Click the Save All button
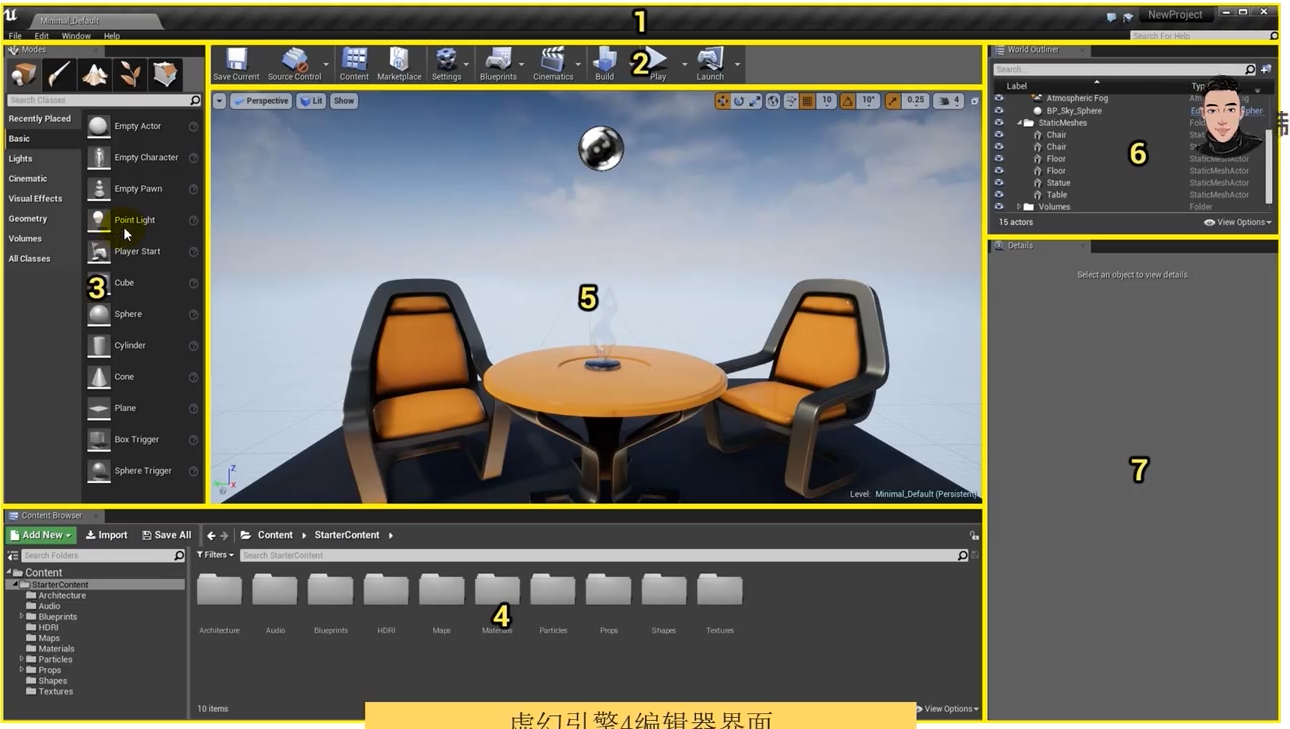The height and width of the screenshot is (729, 1290). pyautogui.click(x=166, y=536)
